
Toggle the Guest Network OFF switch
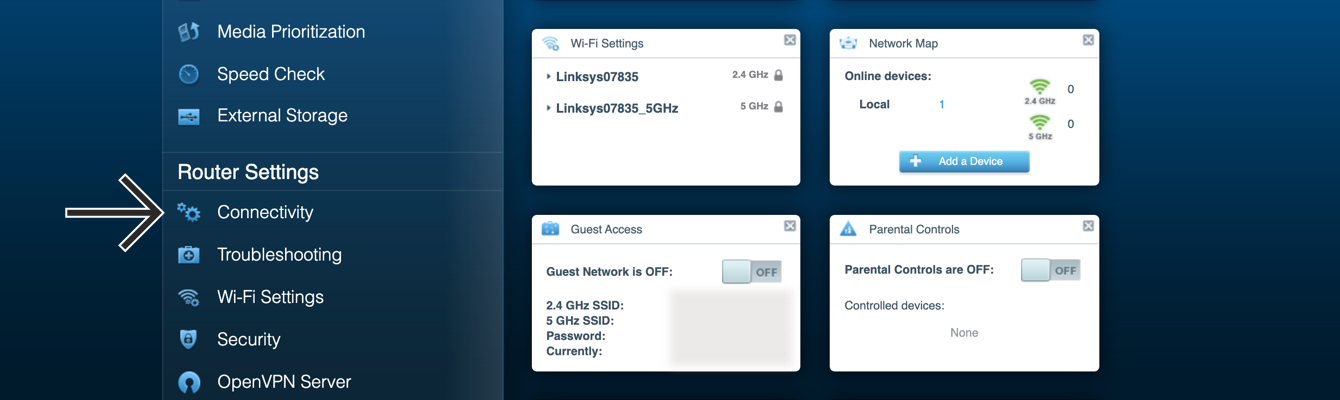(x=752, y=271)
